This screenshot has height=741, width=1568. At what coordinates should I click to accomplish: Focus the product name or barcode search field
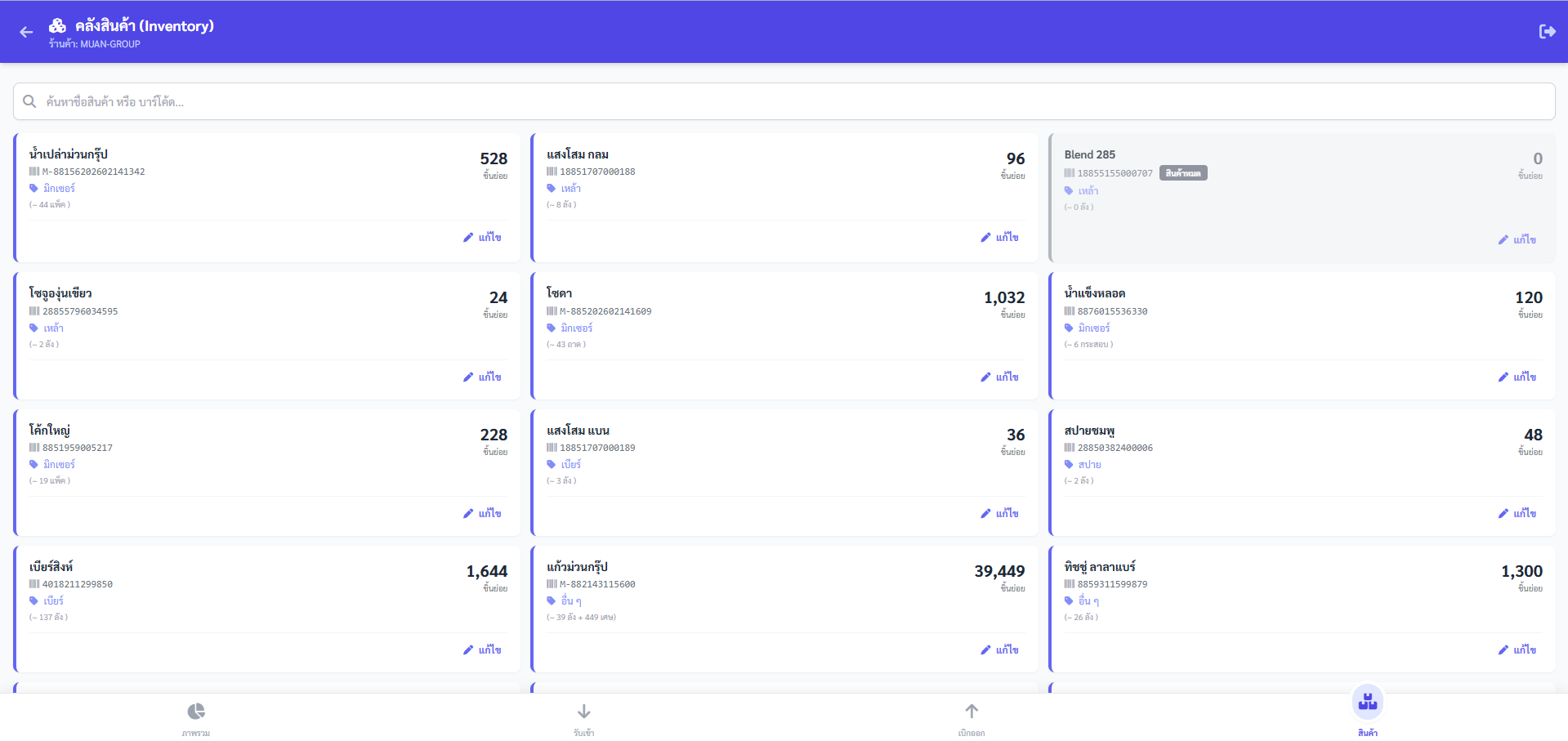[784, 101]
